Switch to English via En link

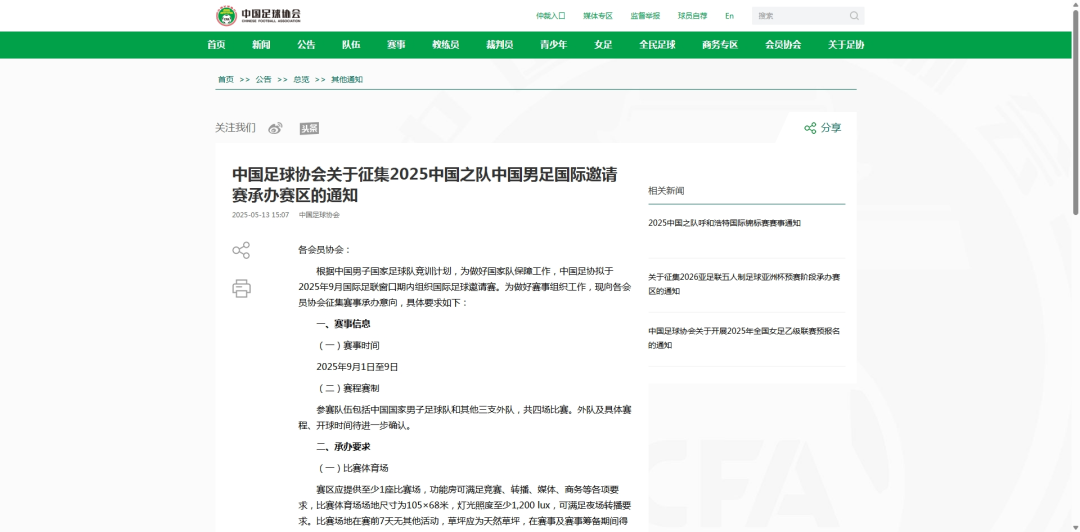click(x=729, y=16)
